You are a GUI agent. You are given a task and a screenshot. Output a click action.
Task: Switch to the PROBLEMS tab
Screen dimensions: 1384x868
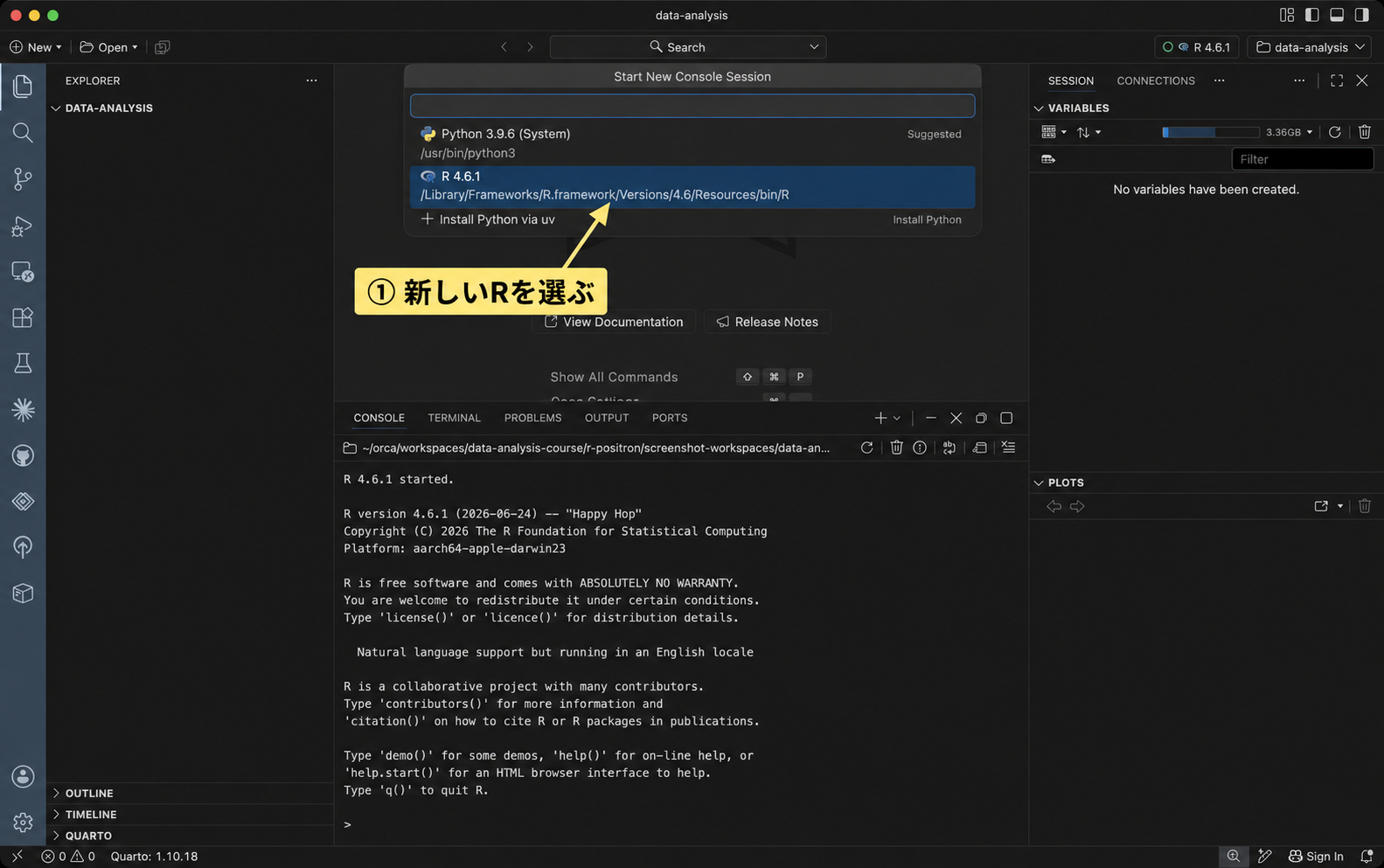point(532,418)
